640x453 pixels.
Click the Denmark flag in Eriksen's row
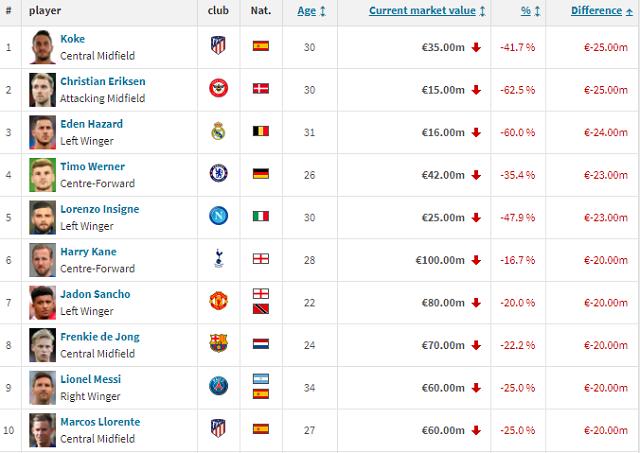(261, 89)
